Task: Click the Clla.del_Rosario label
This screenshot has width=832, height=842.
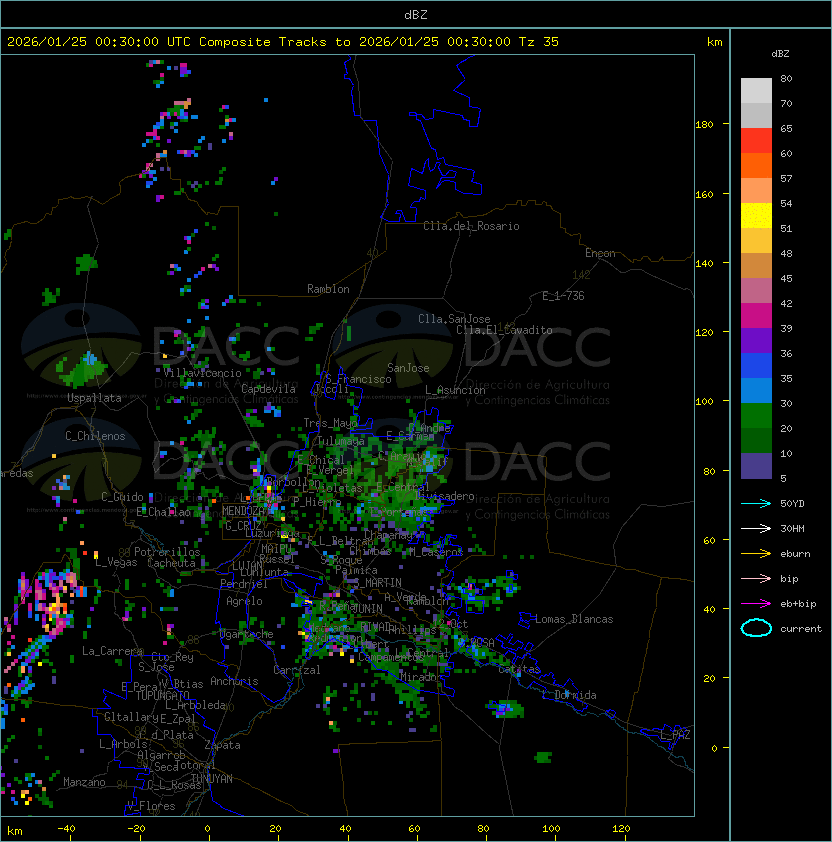Action: pos(471,226)
